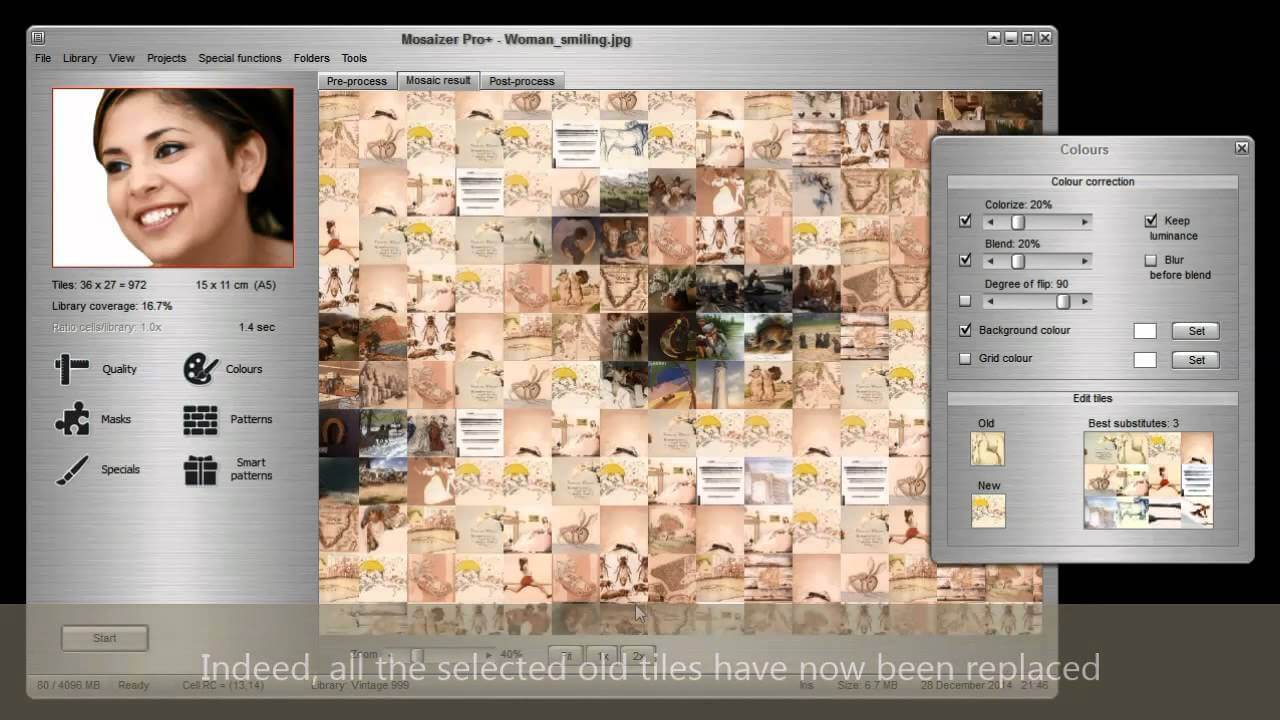Image resolution: width=1280 pixels, height=720 pixels.
Task: Open the Projects menu
Action: pos(166,58)
